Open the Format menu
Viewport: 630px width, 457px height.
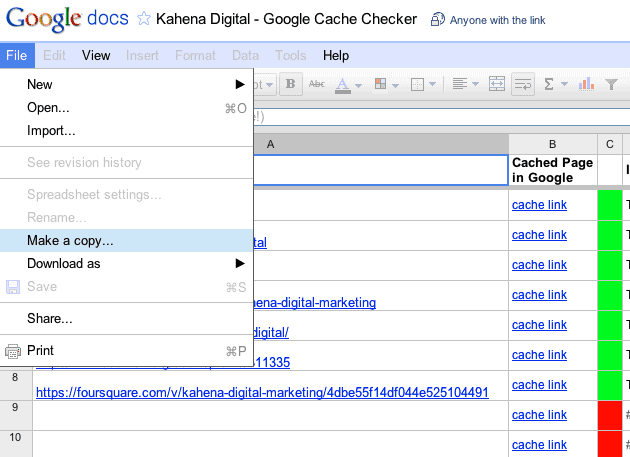(x=195, y=55)
